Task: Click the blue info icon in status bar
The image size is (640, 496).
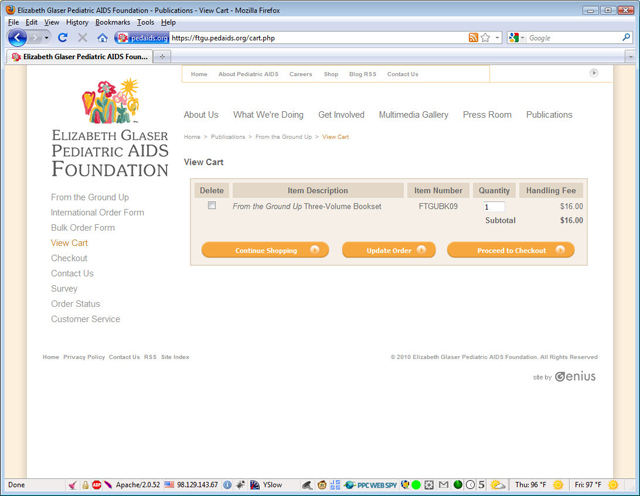Action: [x=227, y=485]
